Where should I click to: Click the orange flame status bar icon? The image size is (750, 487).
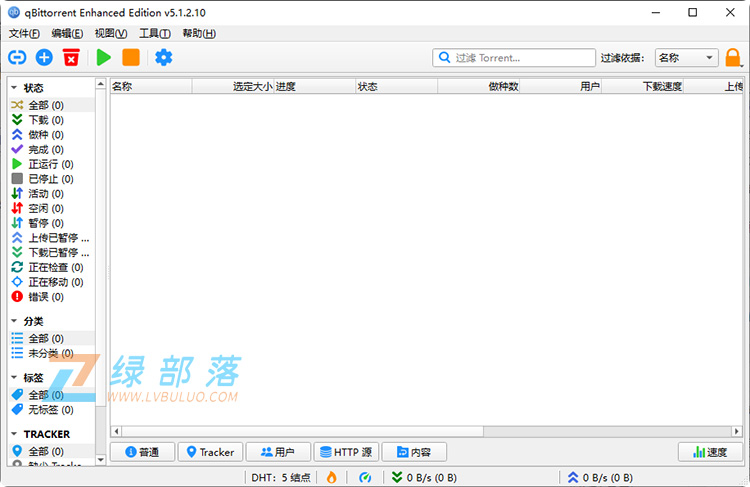[331, 477]
